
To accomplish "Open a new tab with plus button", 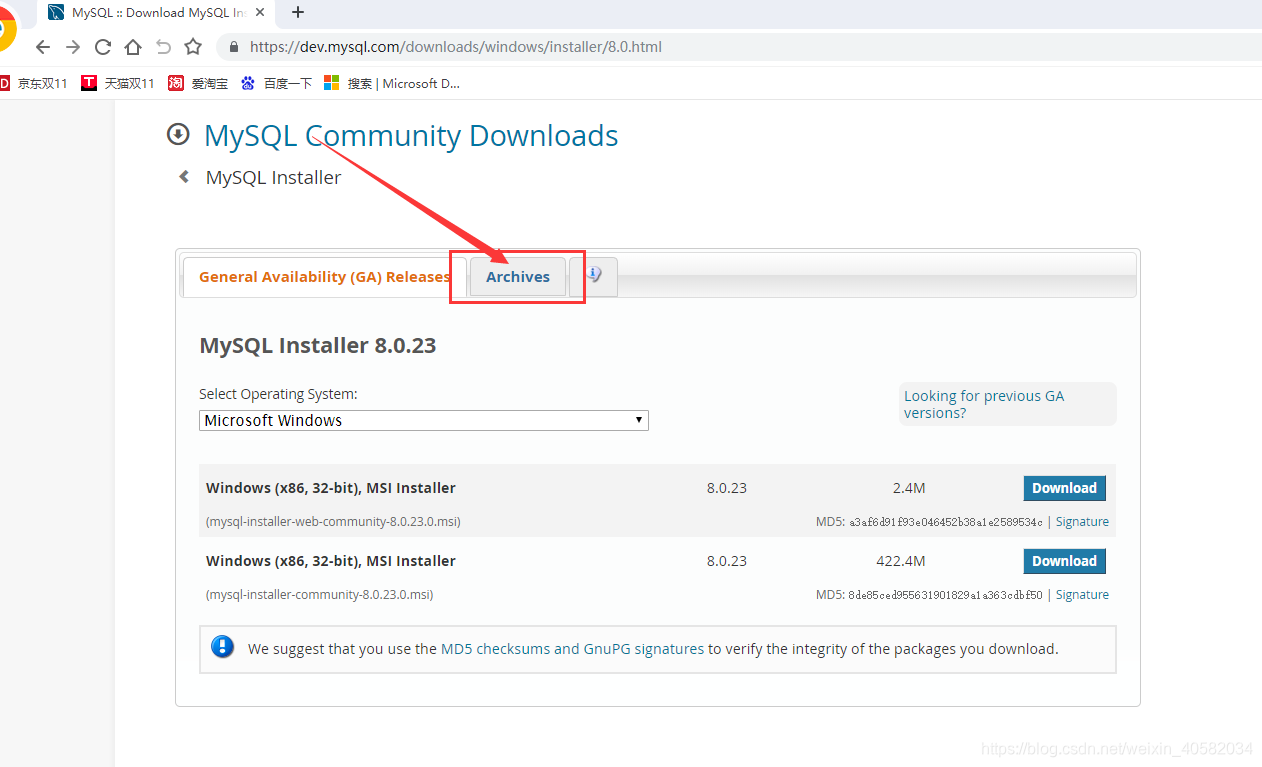I will click(298, 12).
